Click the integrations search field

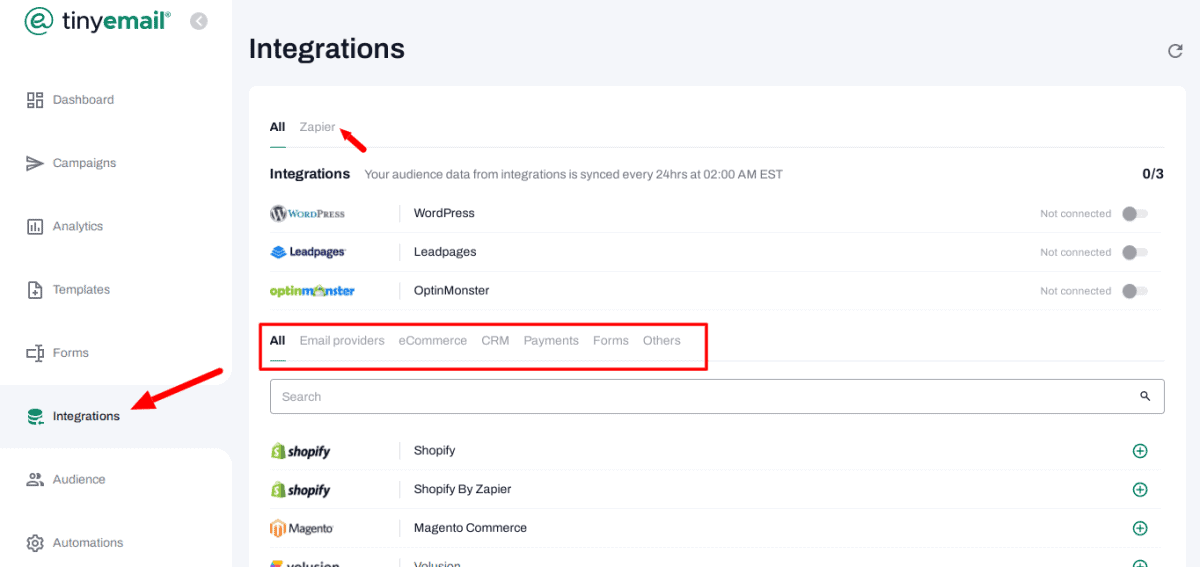[700, 397]
